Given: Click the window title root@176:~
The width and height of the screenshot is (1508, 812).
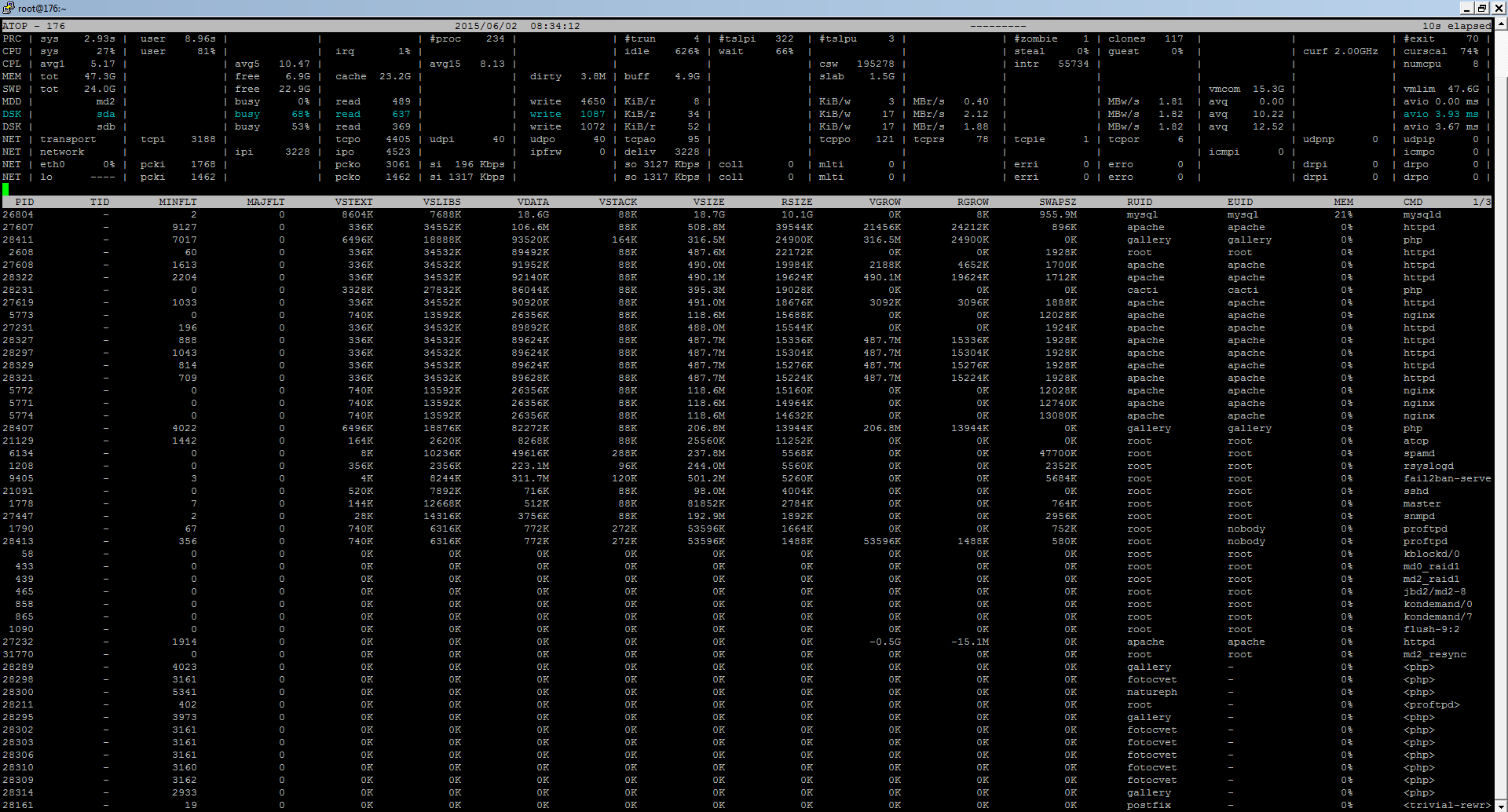Looking at the screenshot, I should point(42,9).
